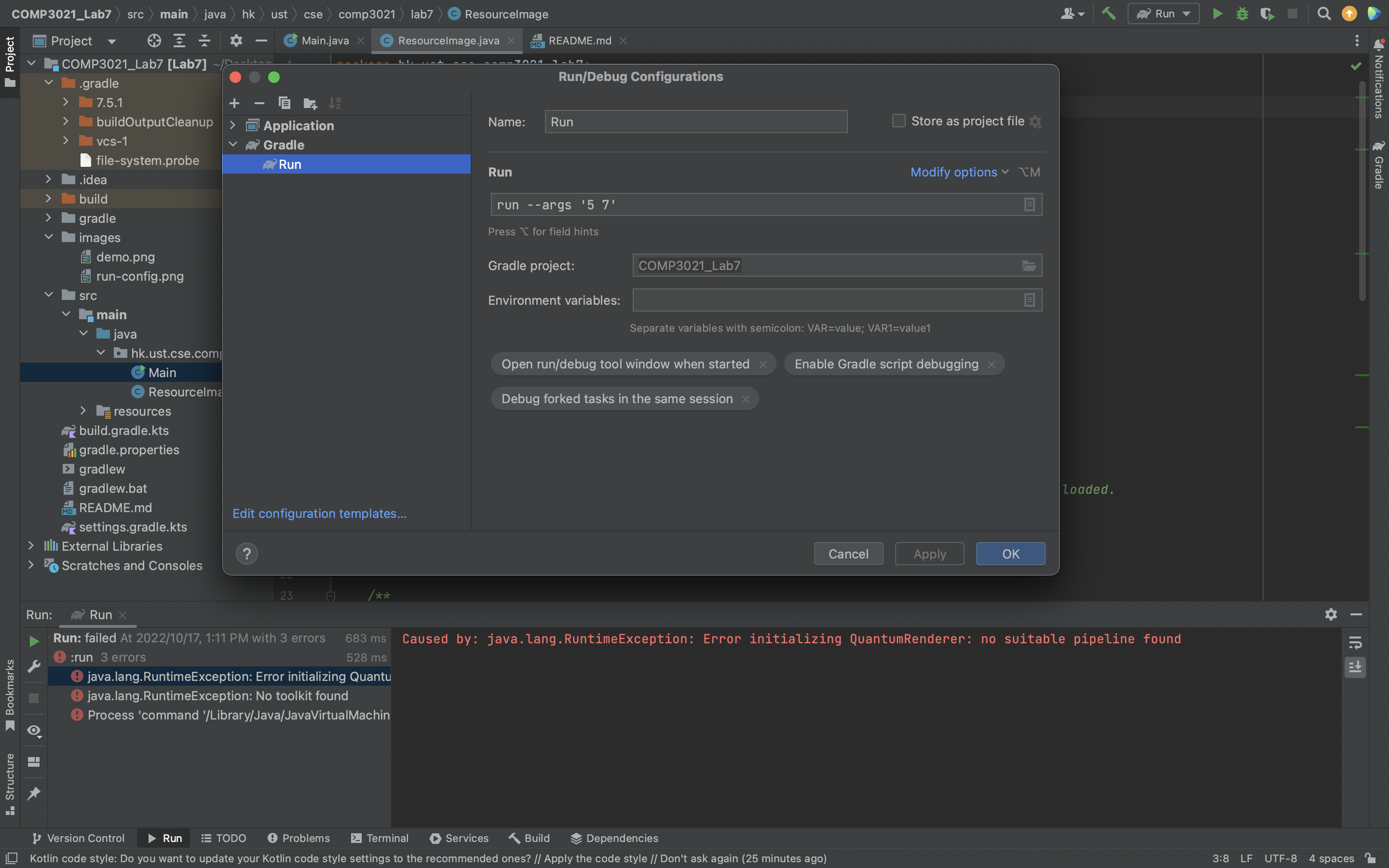1389x868 pixels.
Task: Open the environment variables editor
Action: (1029, 299)
